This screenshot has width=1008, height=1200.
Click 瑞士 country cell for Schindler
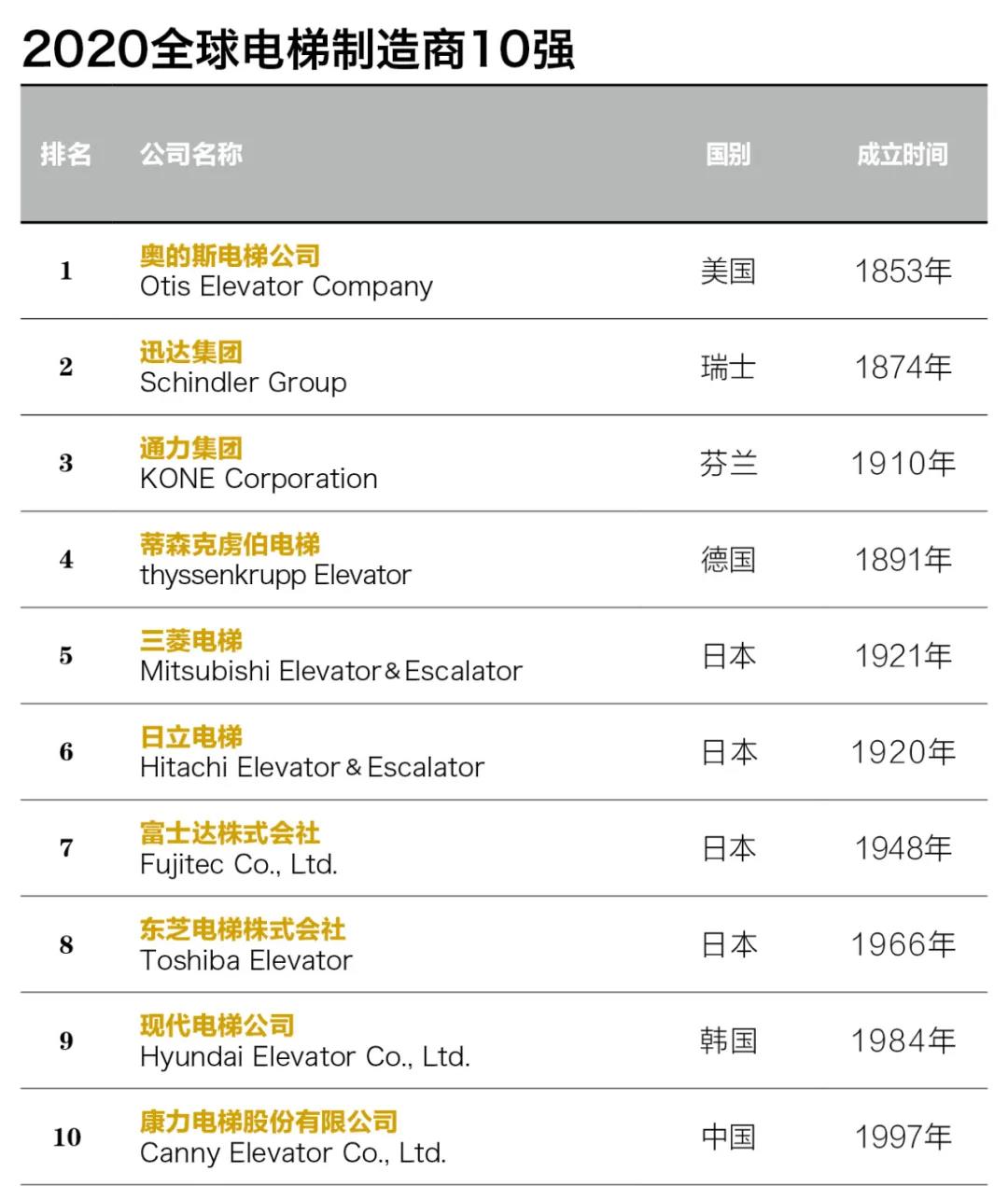pyautogui.click(x=727, y=368)
